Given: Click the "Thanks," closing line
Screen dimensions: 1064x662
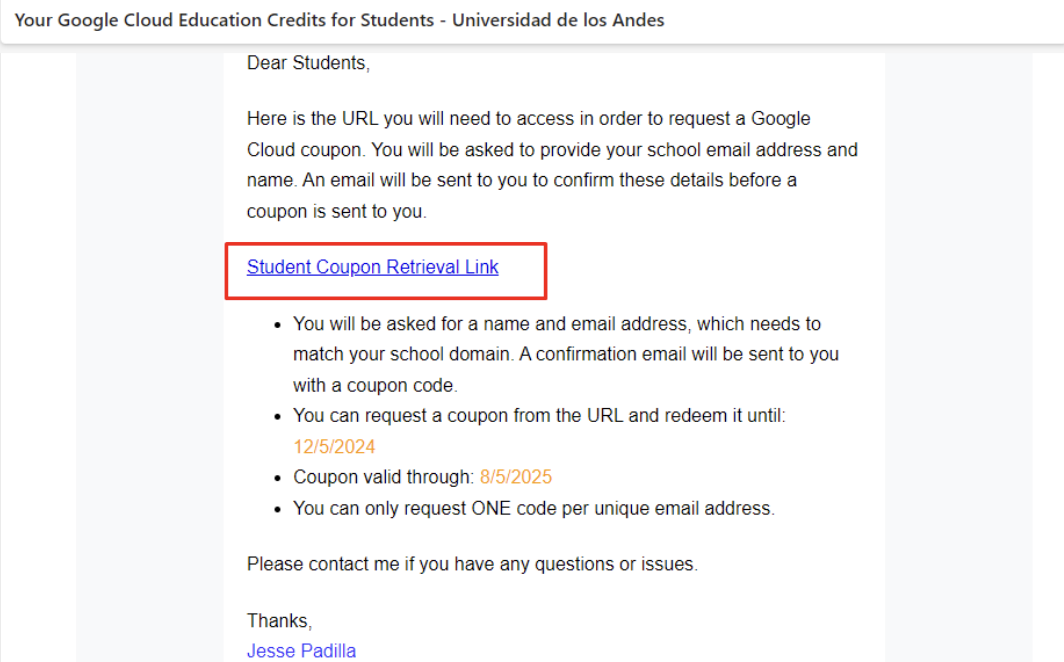Looking at the screenshot, I should (279, 621).
